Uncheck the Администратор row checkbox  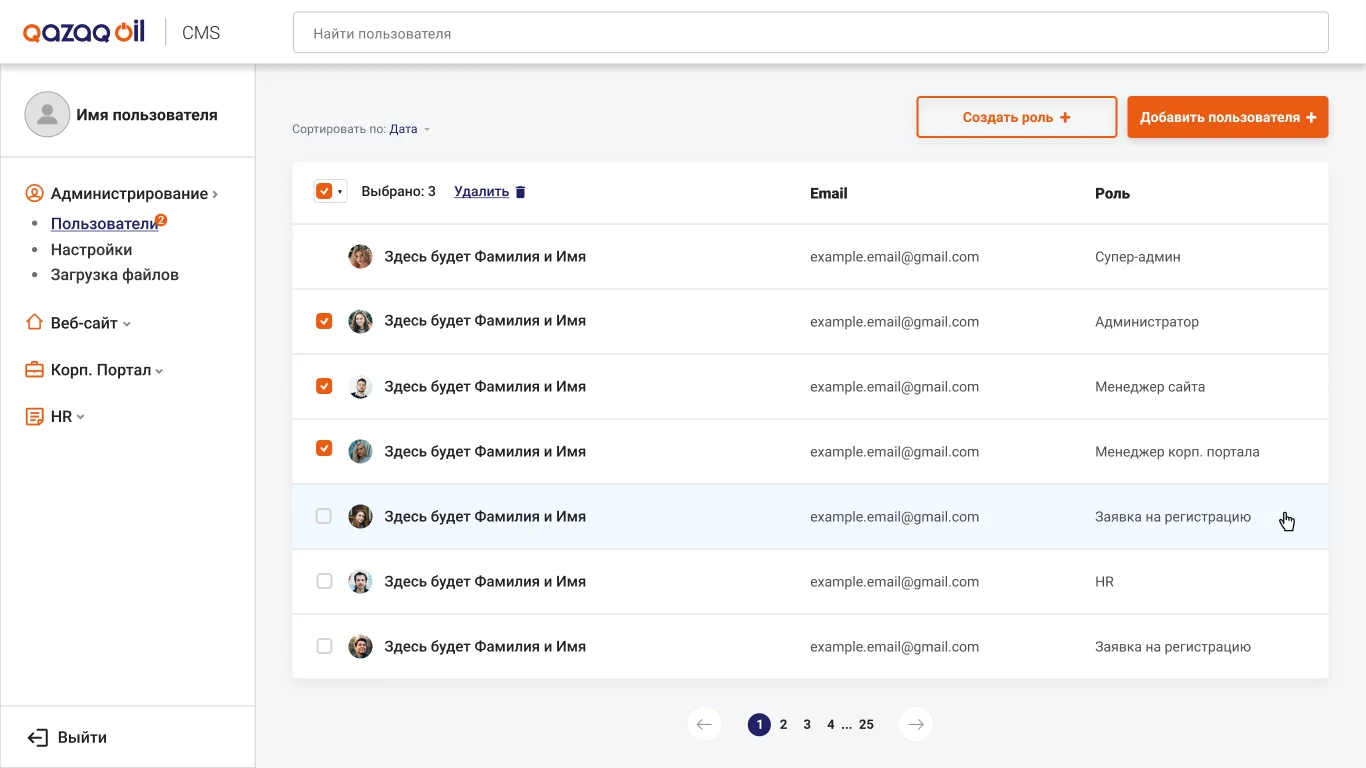point(324,321)
